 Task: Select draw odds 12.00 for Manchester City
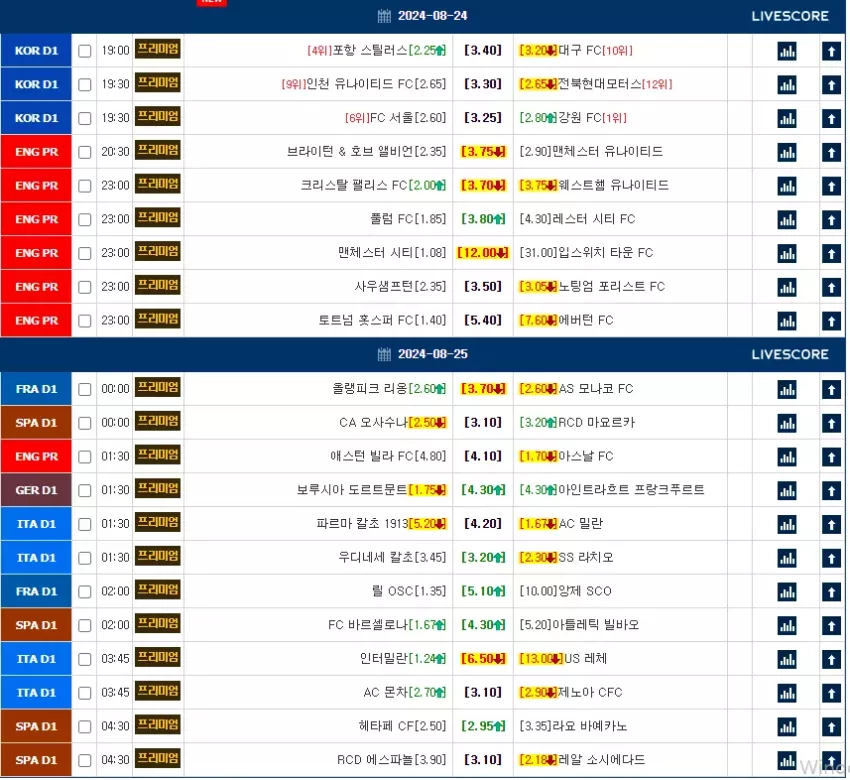point(482,253)
